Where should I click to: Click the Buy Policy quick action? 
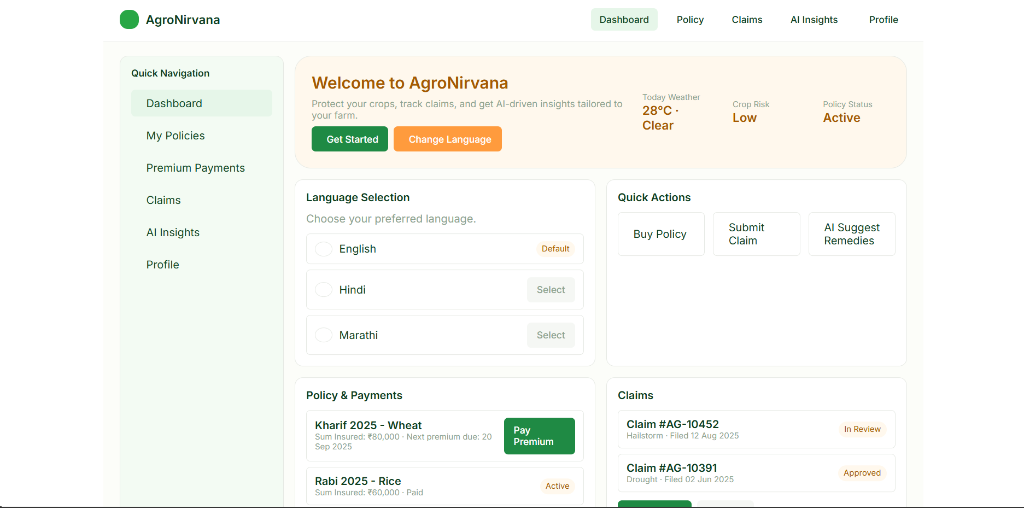(661, 234)
